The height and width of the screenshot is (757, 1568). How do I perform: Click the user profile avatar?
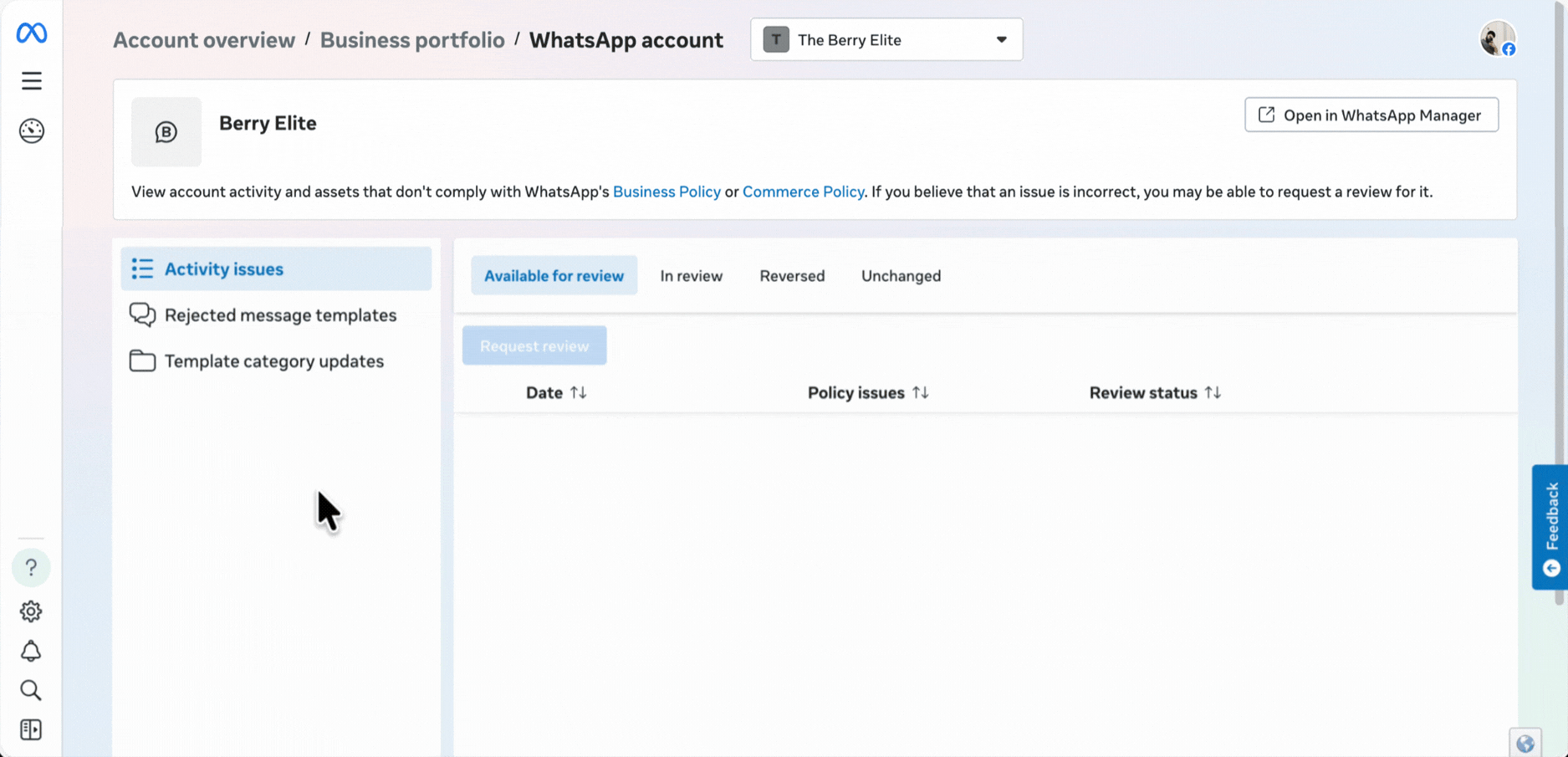tap(1497, 38)
